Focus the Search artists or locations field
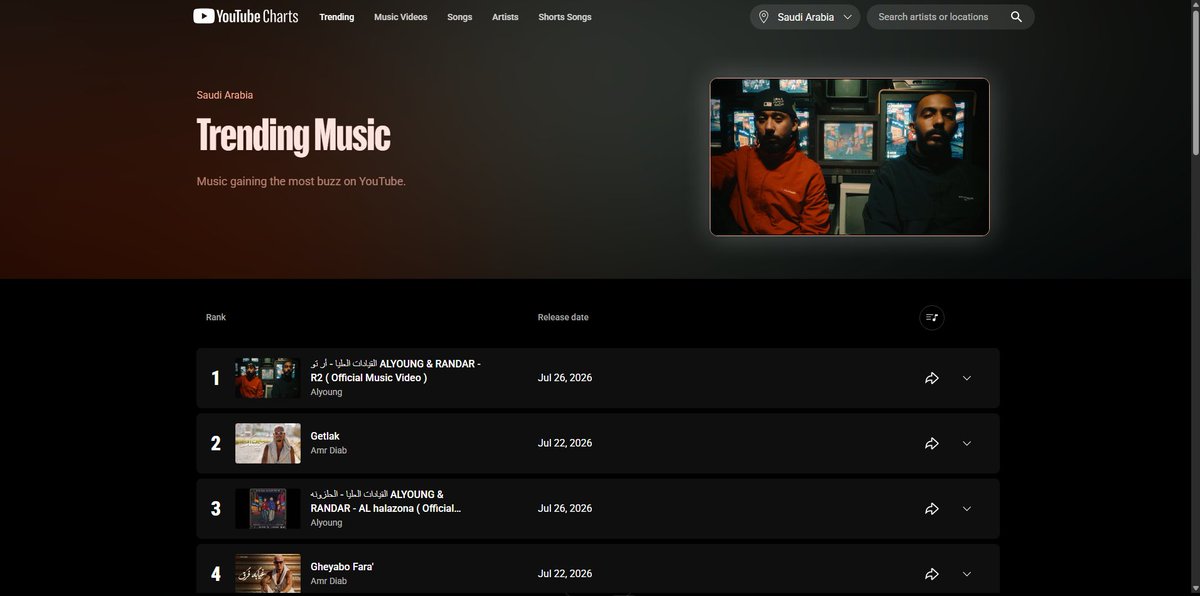This screenshot has height=596, width=1200. click(x=950, y=17)
